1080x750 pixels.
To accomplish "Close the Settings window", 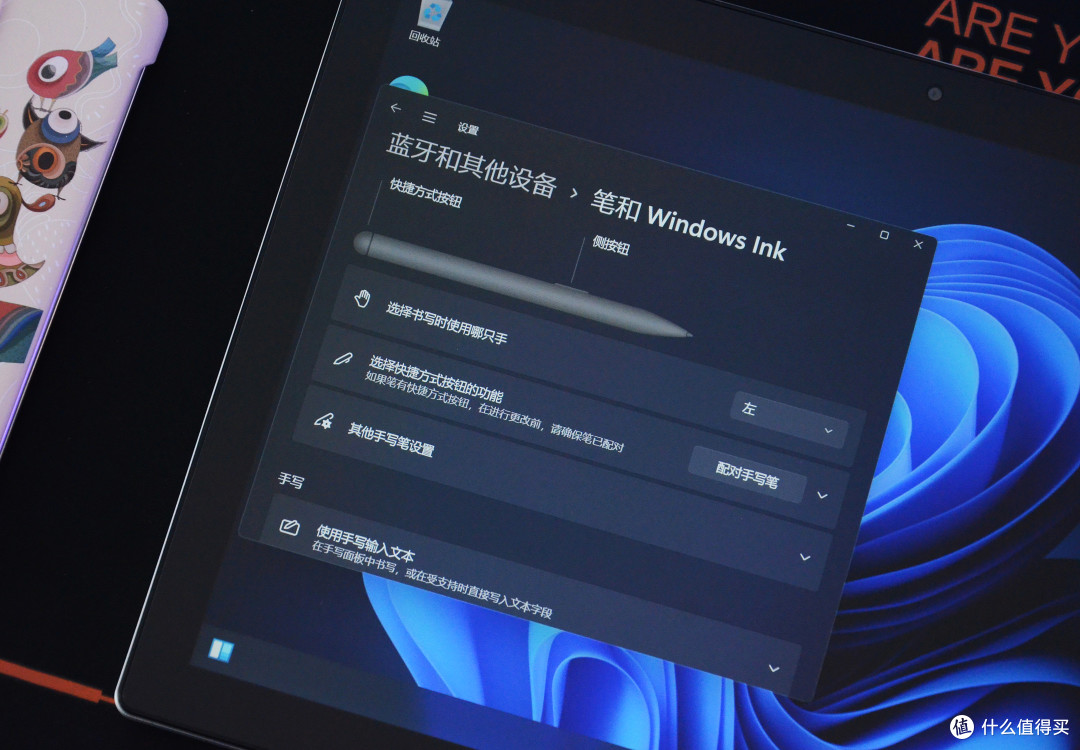I will pyautogui.click(x=917, y=244).
